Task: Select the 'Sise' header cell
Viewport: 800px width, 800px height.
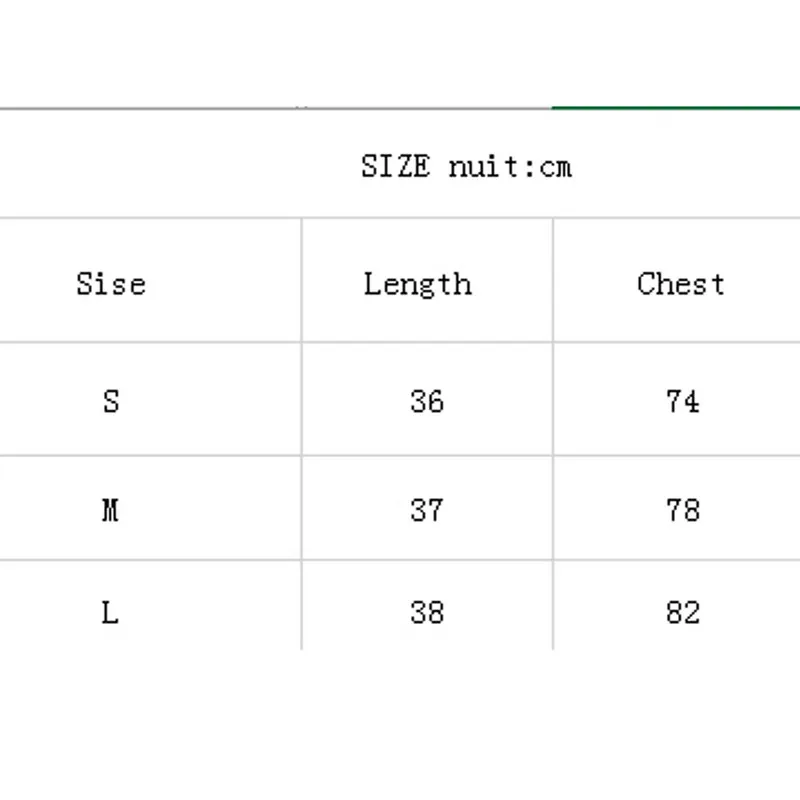Action: (151, 280)
